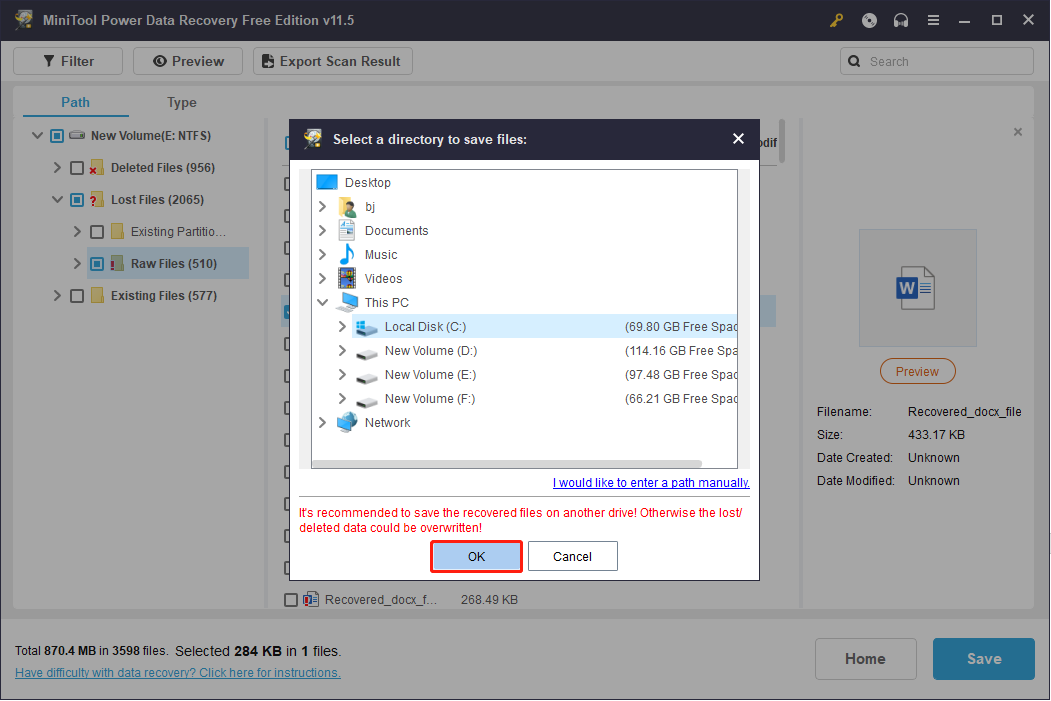The image size is (1051, 701).
Task: Click the magnifier icon in the search box
Action: tap(854, 61)
